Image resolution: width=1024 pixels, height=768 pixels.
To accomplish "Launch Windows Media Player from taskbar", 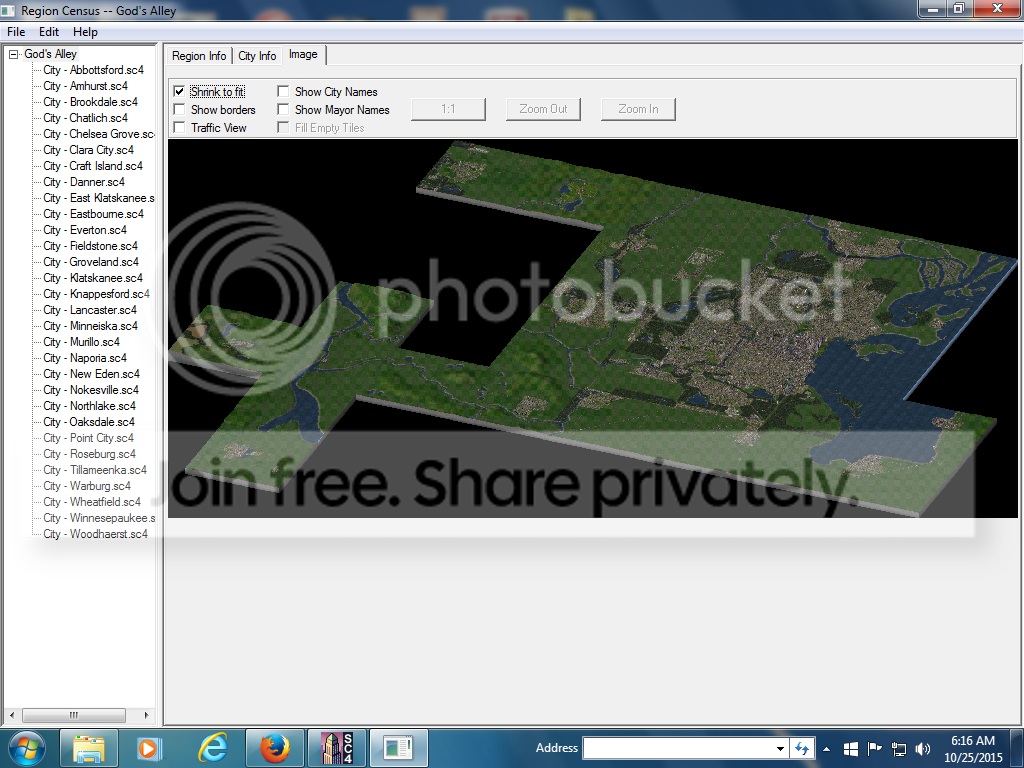I will 148,748.
